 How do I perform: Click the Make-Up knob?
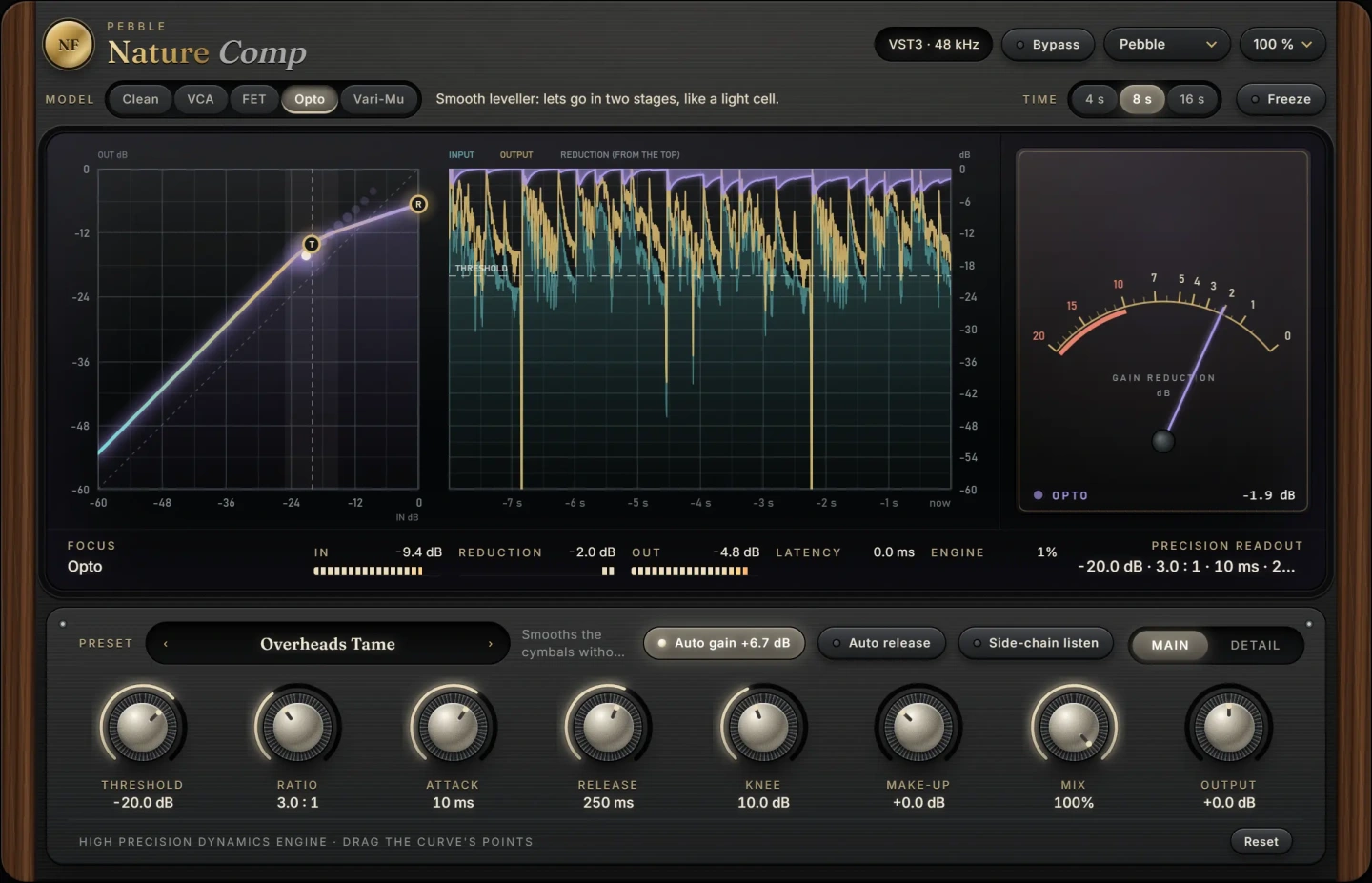pyautogui.click(x=918, y=728)
